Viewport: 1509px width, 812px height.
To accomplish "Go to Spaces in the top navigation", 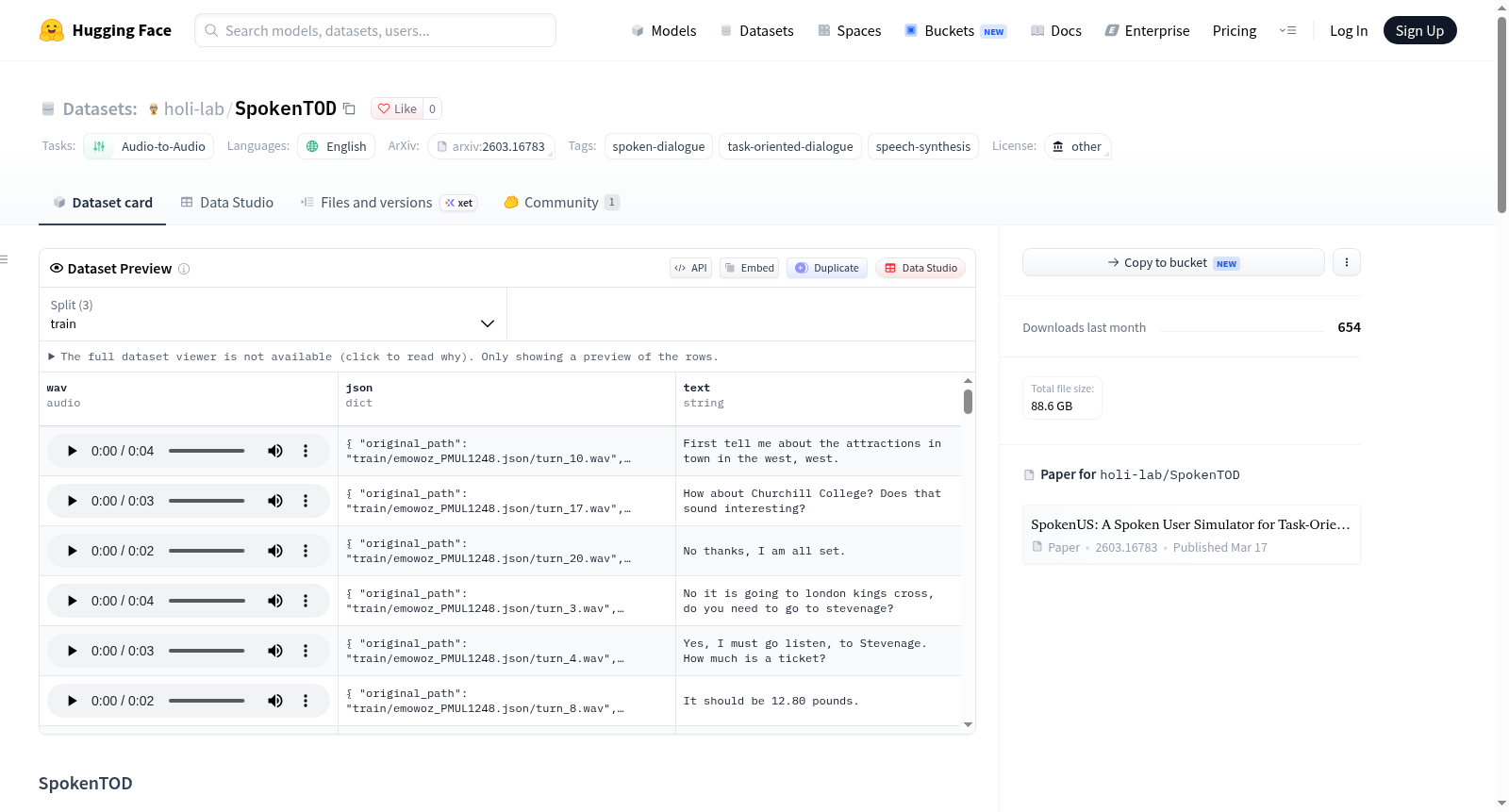I will (x=850, y=30).
